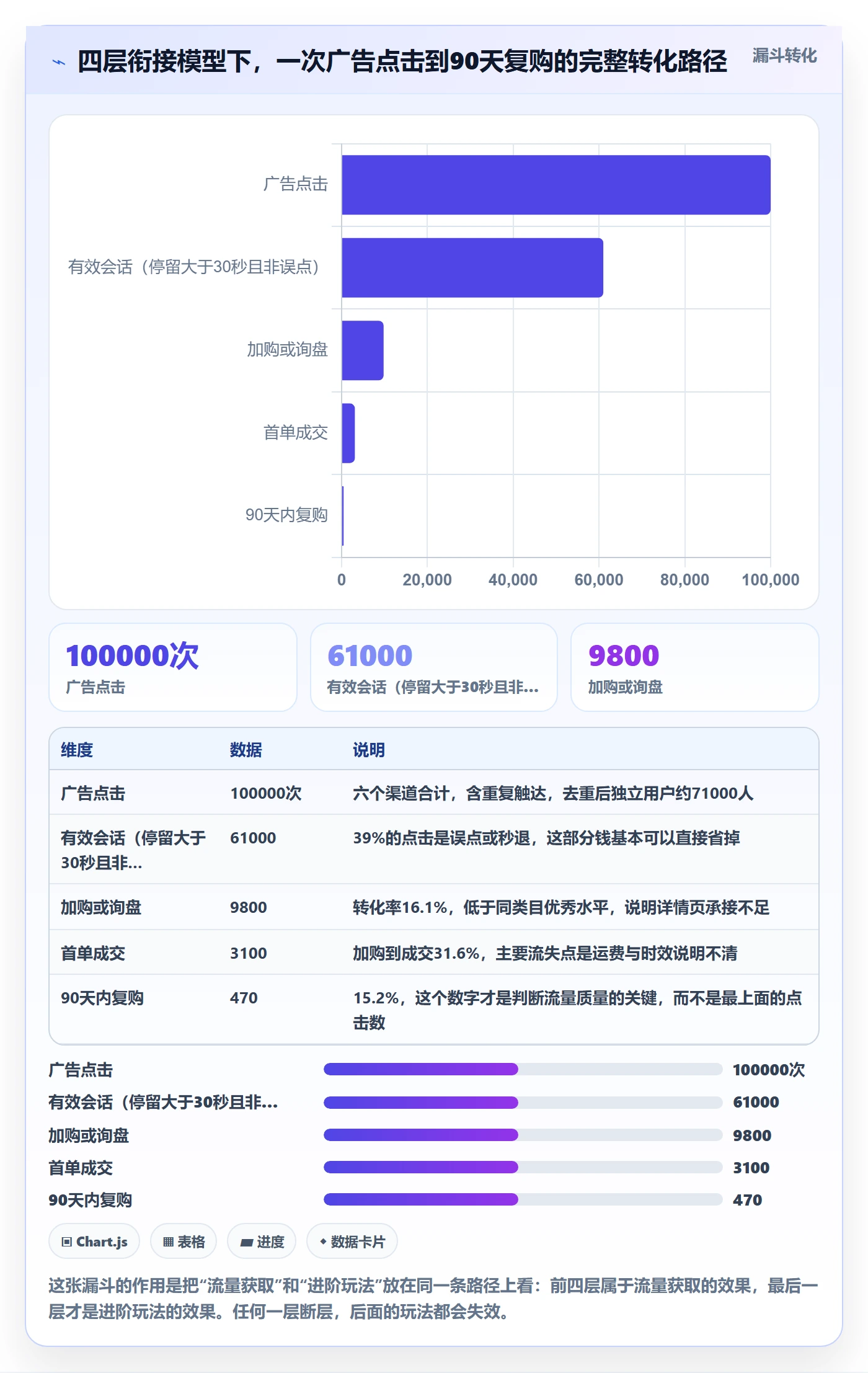This screenshot has height=1373, width=868.
Task: Click the 首单成交 progress bar
Action: [x=523, y=1167]
